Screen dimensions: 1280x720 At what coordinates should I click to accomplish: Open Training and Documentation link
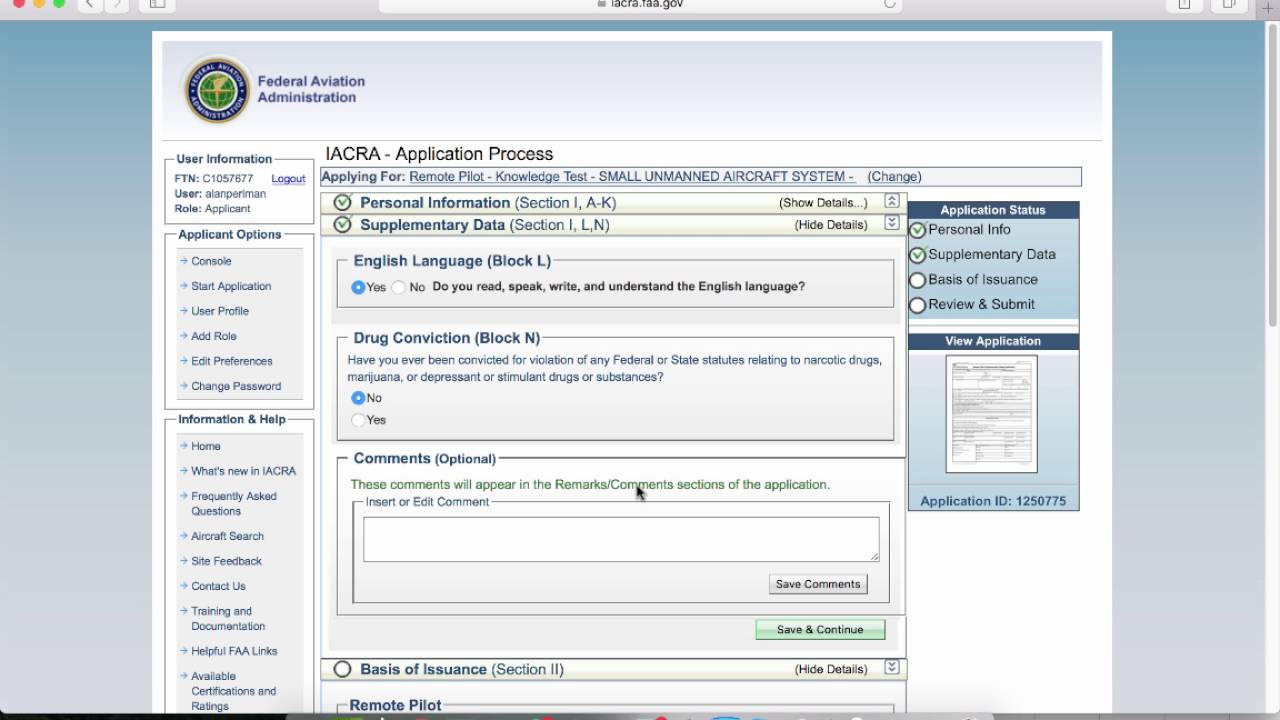228,618
